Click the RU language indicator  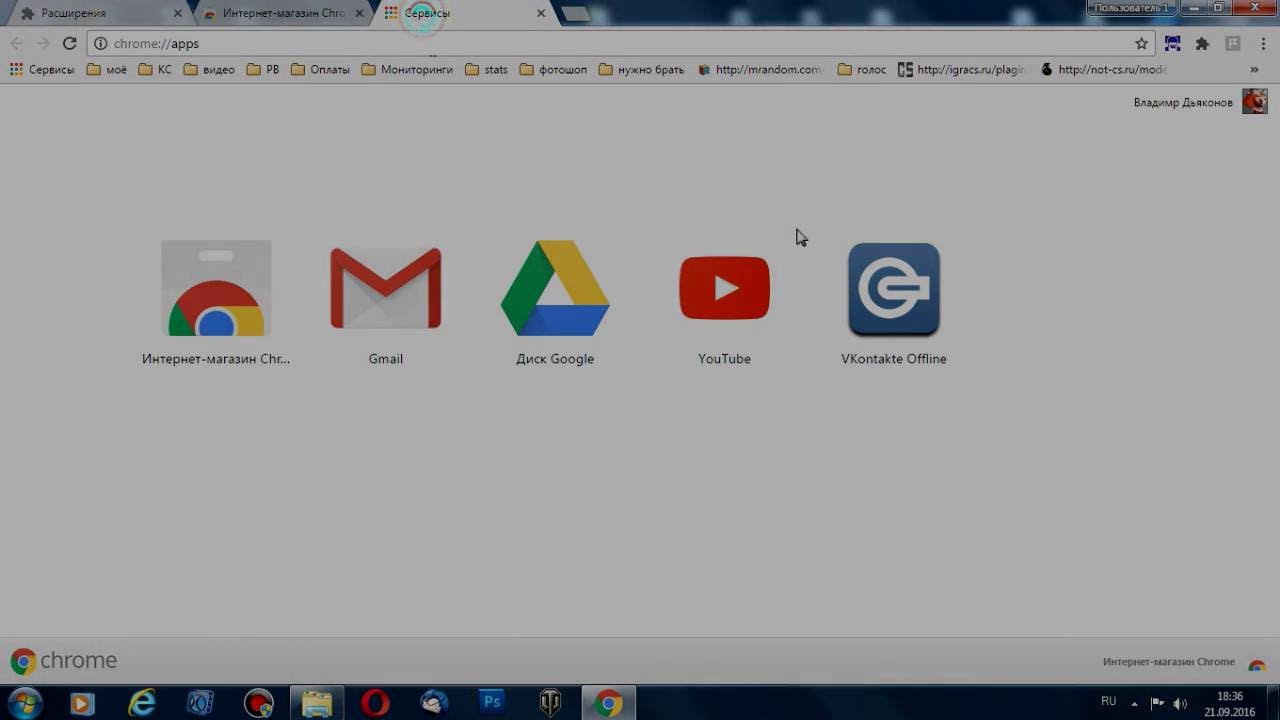1108,701
